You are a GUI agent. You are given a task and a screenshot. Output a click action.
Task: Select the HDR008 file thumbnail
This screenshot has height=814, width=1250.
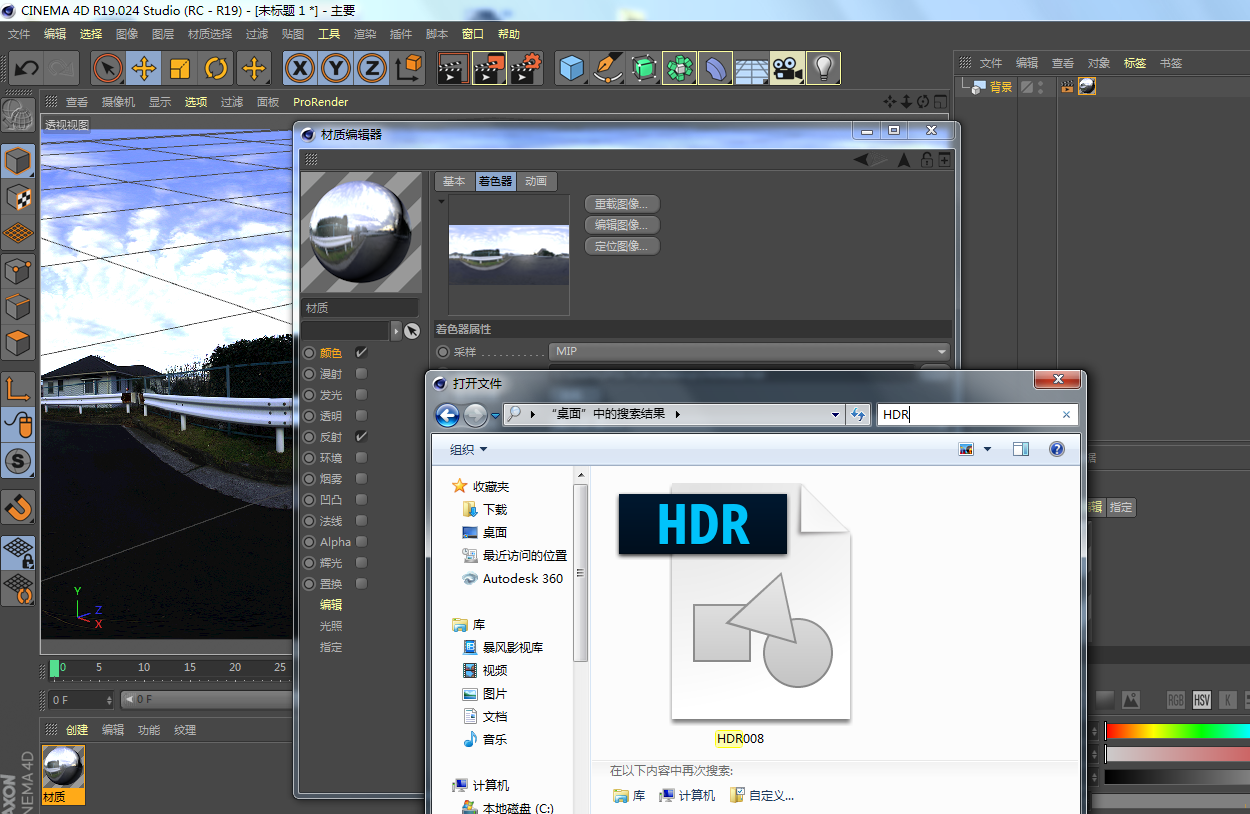[740, 610]
